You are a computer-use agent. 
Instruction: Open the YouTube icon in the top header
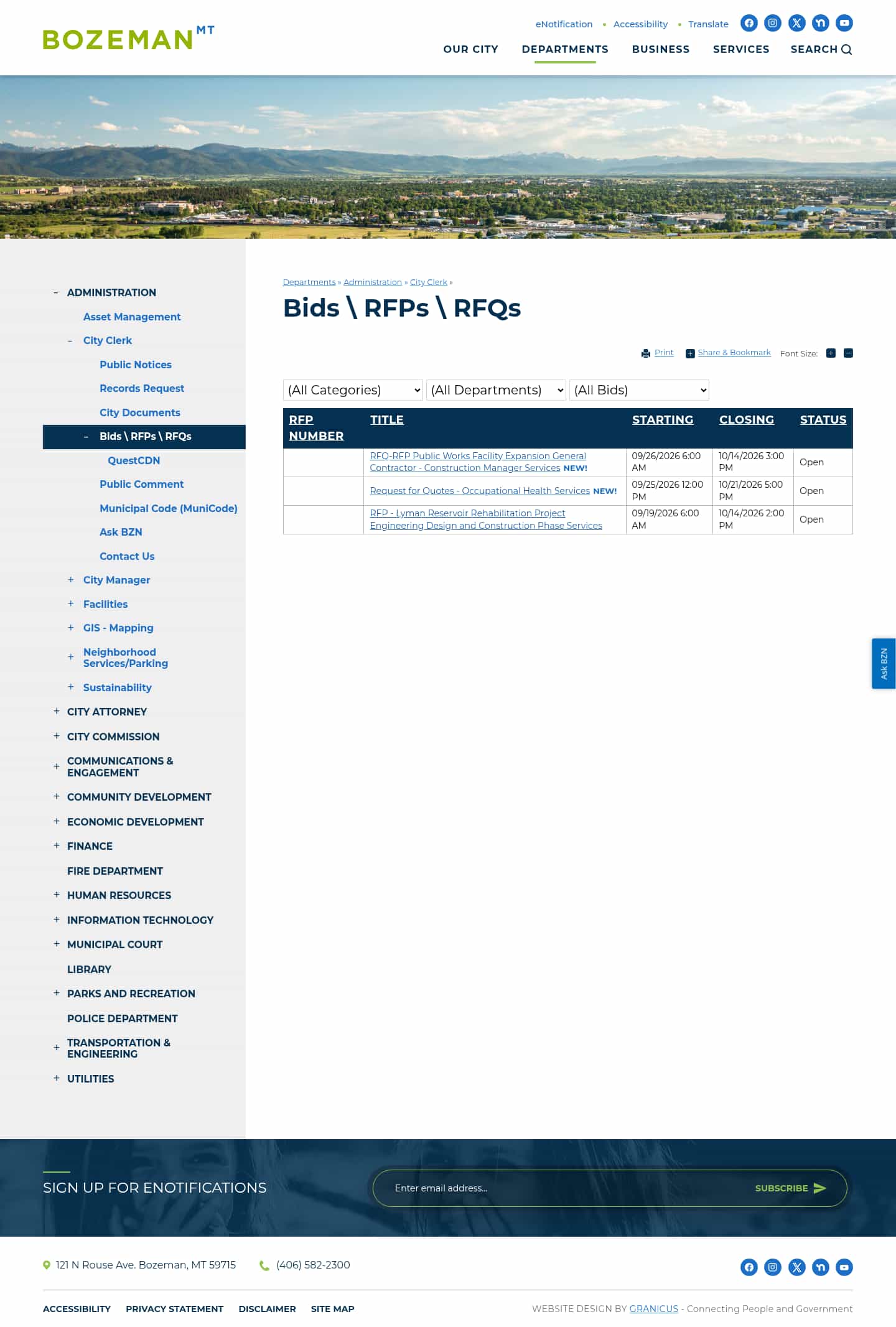[844, 23]
